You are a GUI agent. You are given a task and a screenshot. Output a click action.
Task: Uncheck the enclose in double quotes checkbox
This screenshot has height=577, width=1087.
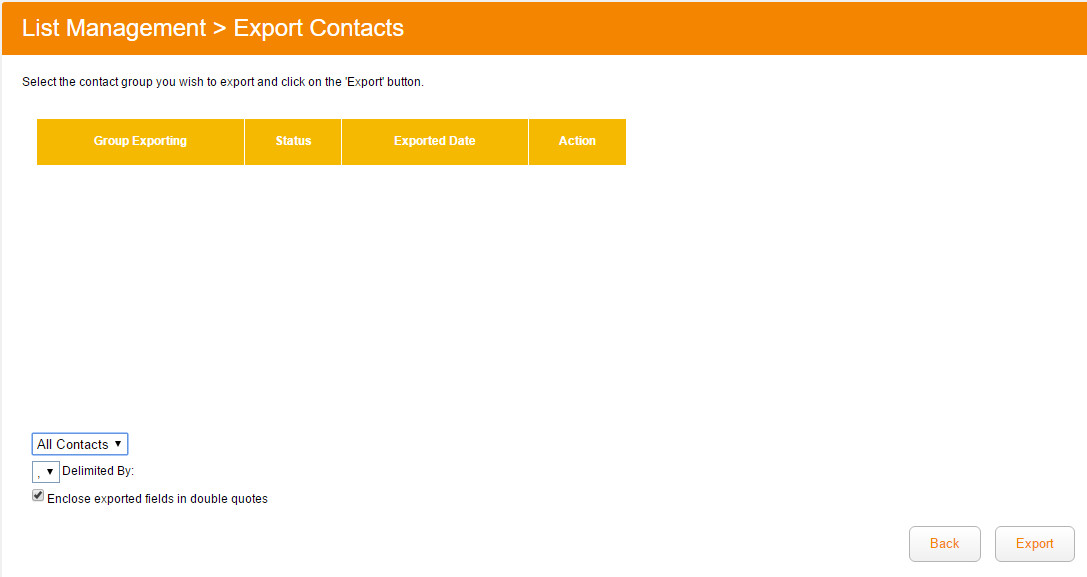38,496
